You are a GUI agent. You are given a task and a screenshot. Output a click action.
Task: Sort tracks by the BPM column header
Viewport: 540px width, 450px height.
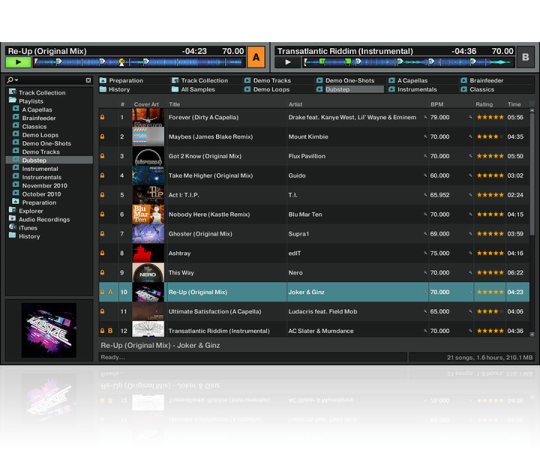(x=437, y=104)
